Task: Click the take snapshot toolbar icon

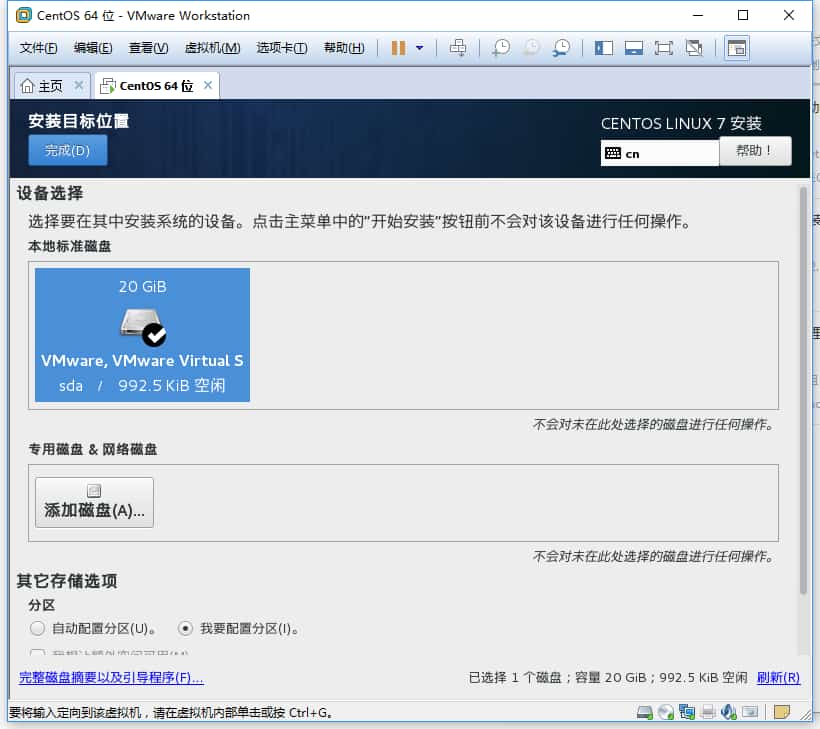Action: pyautogui.click(x=501, y=48)
